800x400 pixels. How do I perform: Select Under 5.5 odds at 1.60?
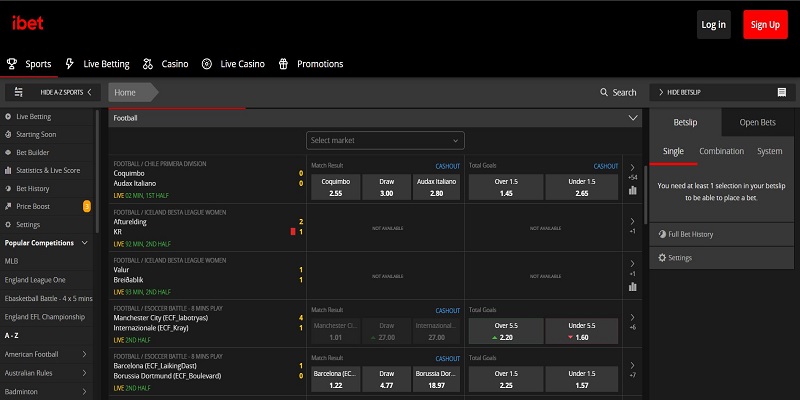(x=583, y=331)
